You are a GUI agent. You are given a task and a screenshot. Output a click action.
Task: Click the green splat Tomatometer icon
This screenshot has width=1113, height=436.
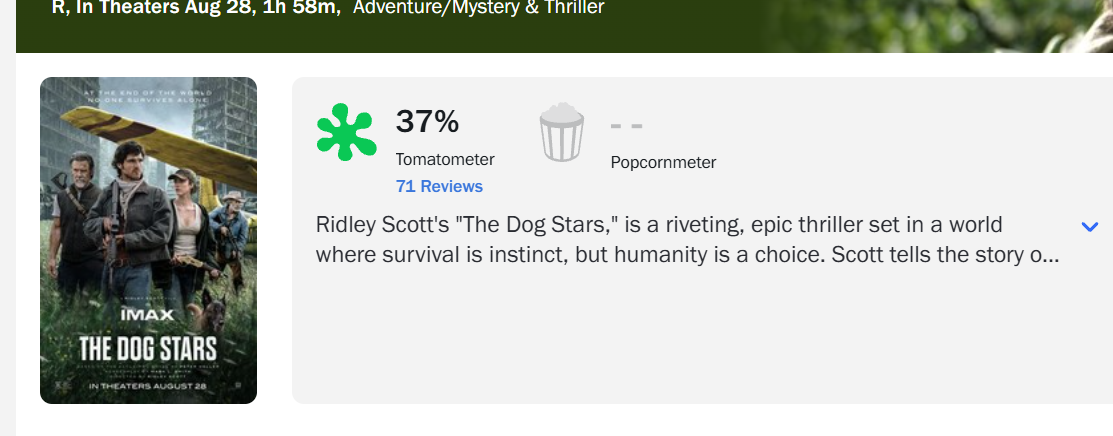tap(346, 132)
